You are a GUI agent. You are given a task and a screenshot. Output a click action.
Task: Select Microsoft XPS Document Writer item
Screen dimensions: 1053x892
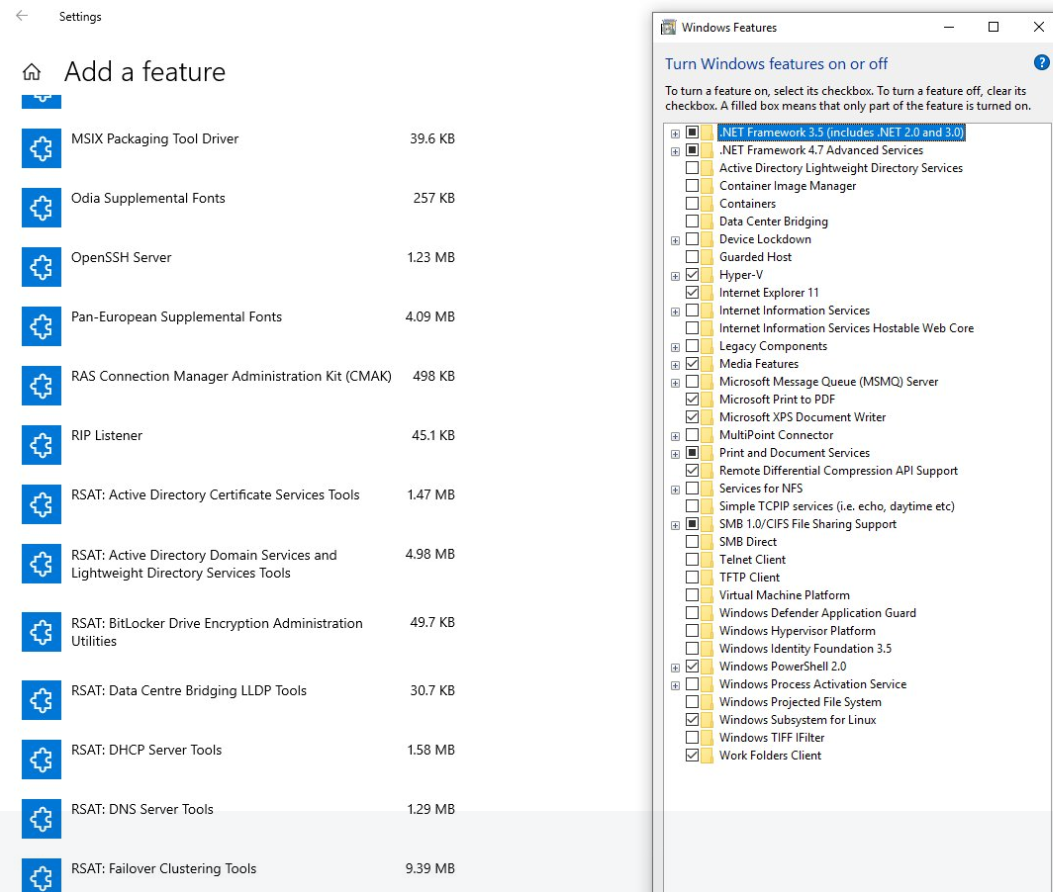point(802,417)
